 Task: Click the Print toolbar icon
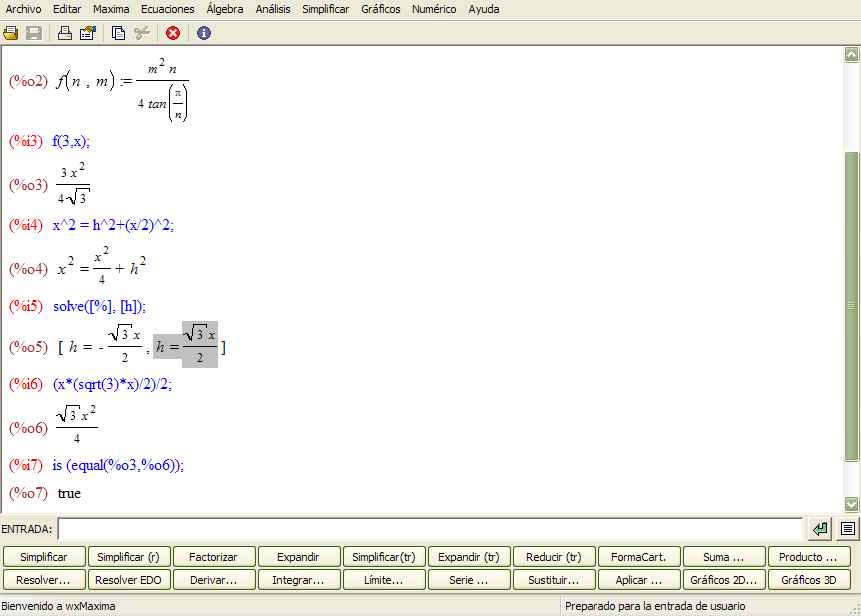(x=65, y=33)
